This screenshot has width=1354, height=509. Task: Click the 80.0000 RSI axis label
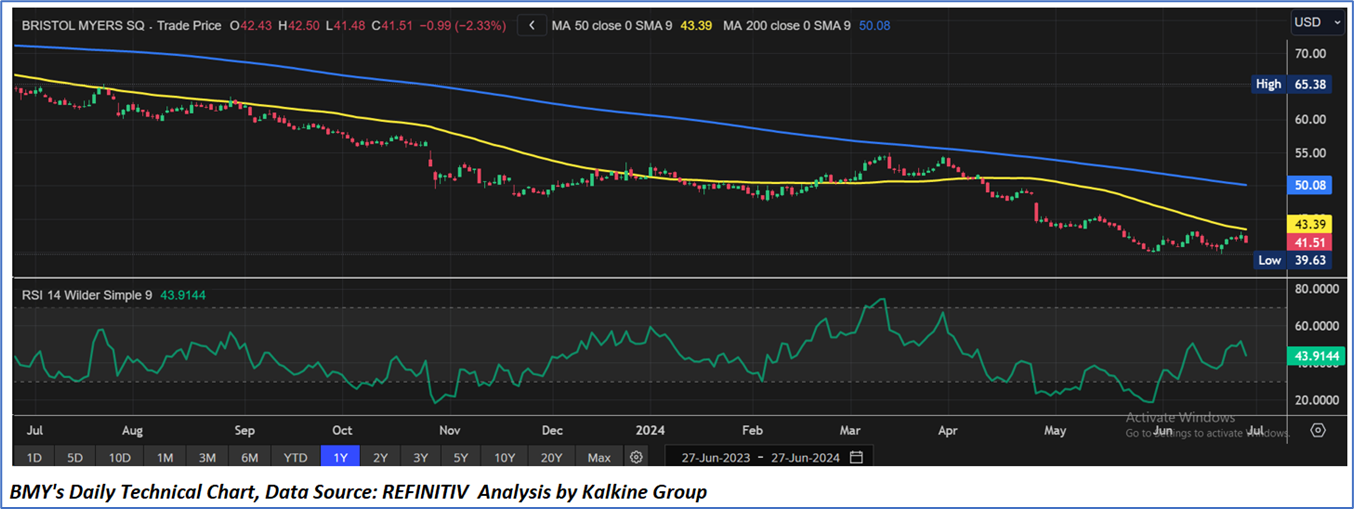tap(1316, 289)
